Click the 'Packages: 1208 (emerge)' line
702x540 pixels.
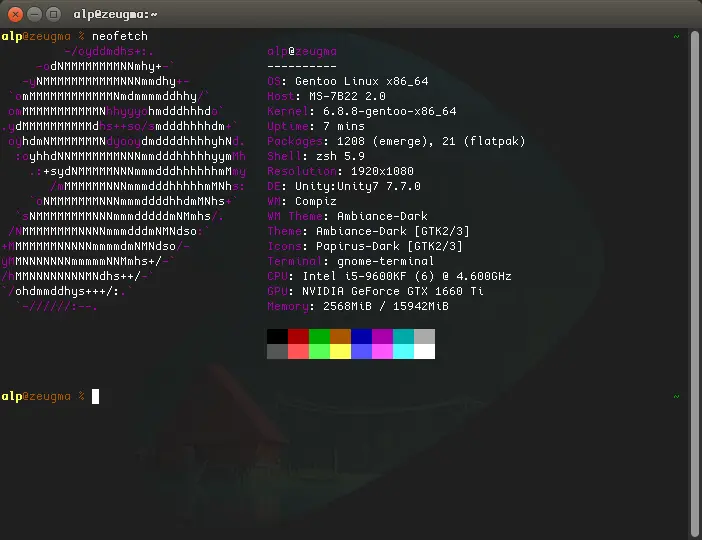[396, 141]
